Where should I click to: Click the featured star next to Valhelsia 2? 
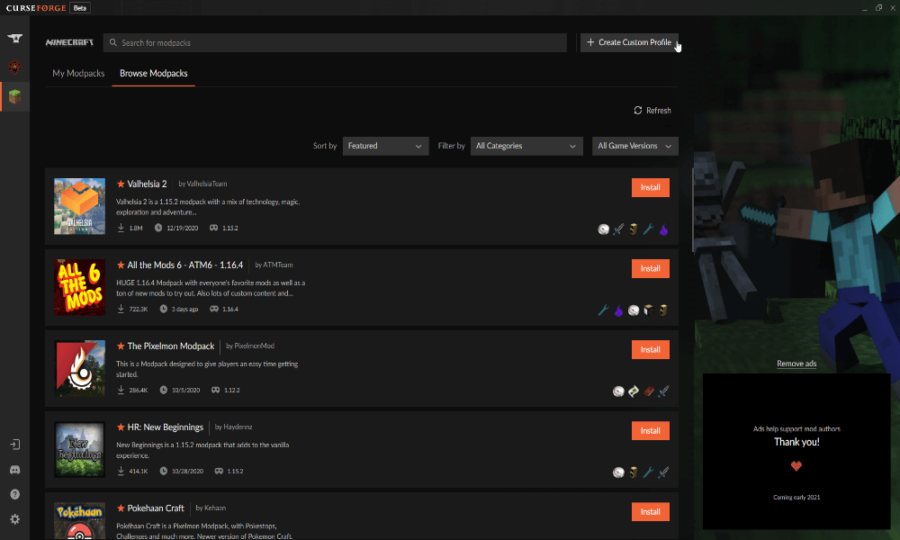pos(121,184)
